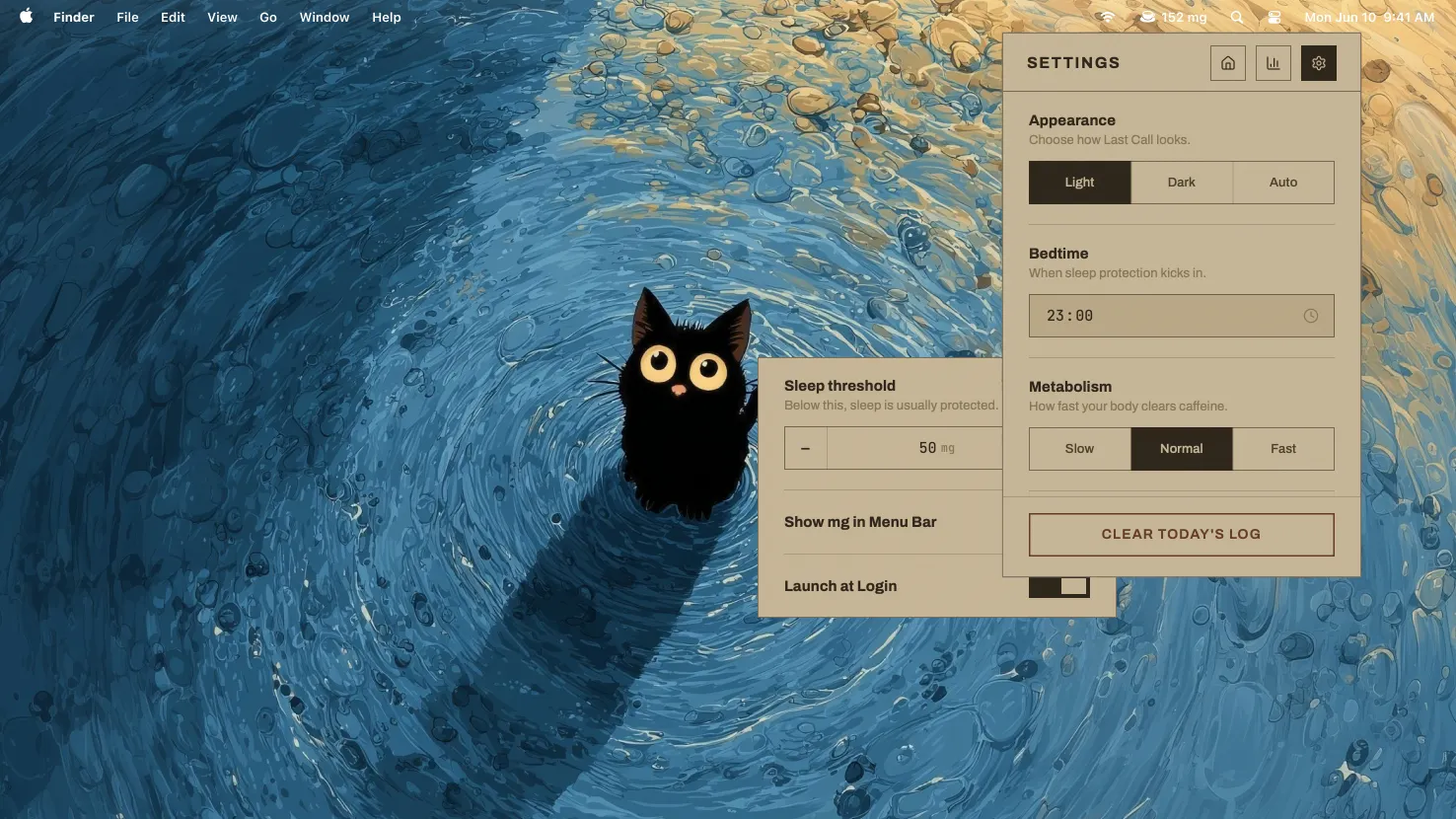Toggle the Launch at Login switch
Image resolution: width=1456 pixels, height=819 pixels.
click(x=1059, y=586)
